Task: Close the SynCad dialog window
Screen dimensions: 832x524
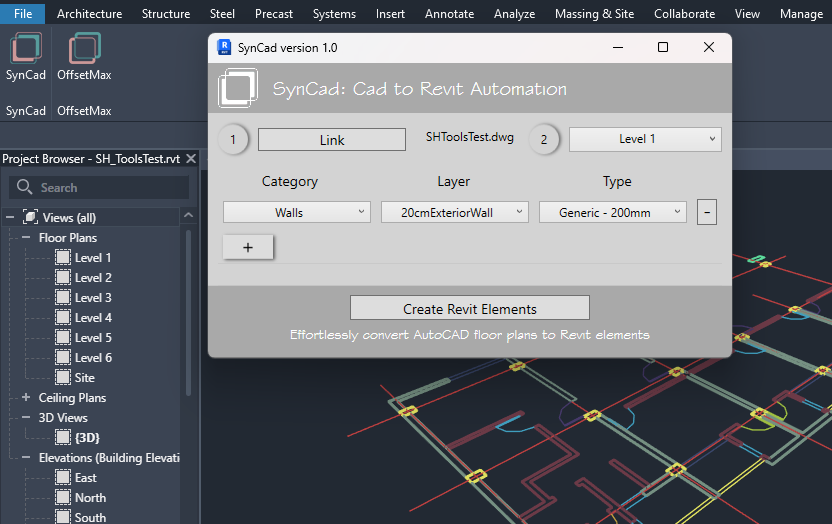Action: [708, 47]
